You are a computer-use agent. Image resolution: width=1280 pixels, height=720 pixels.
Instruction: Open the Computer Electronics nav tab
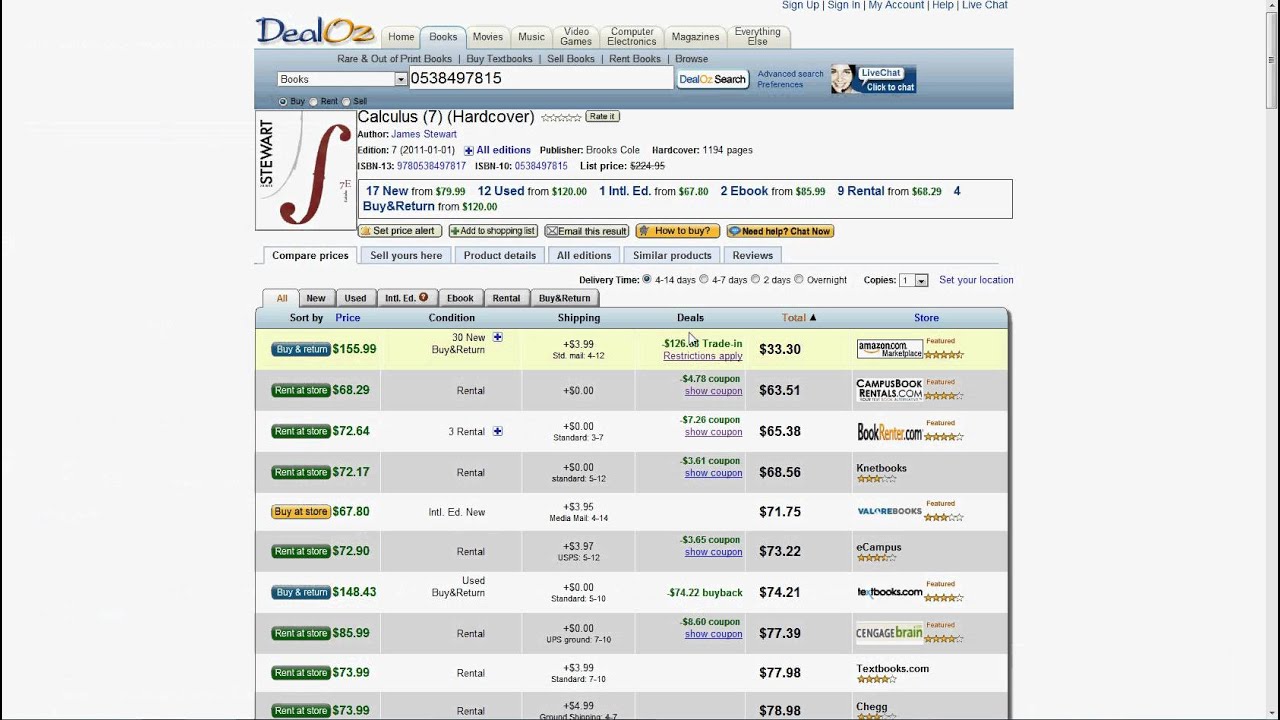tap(632, 37)
